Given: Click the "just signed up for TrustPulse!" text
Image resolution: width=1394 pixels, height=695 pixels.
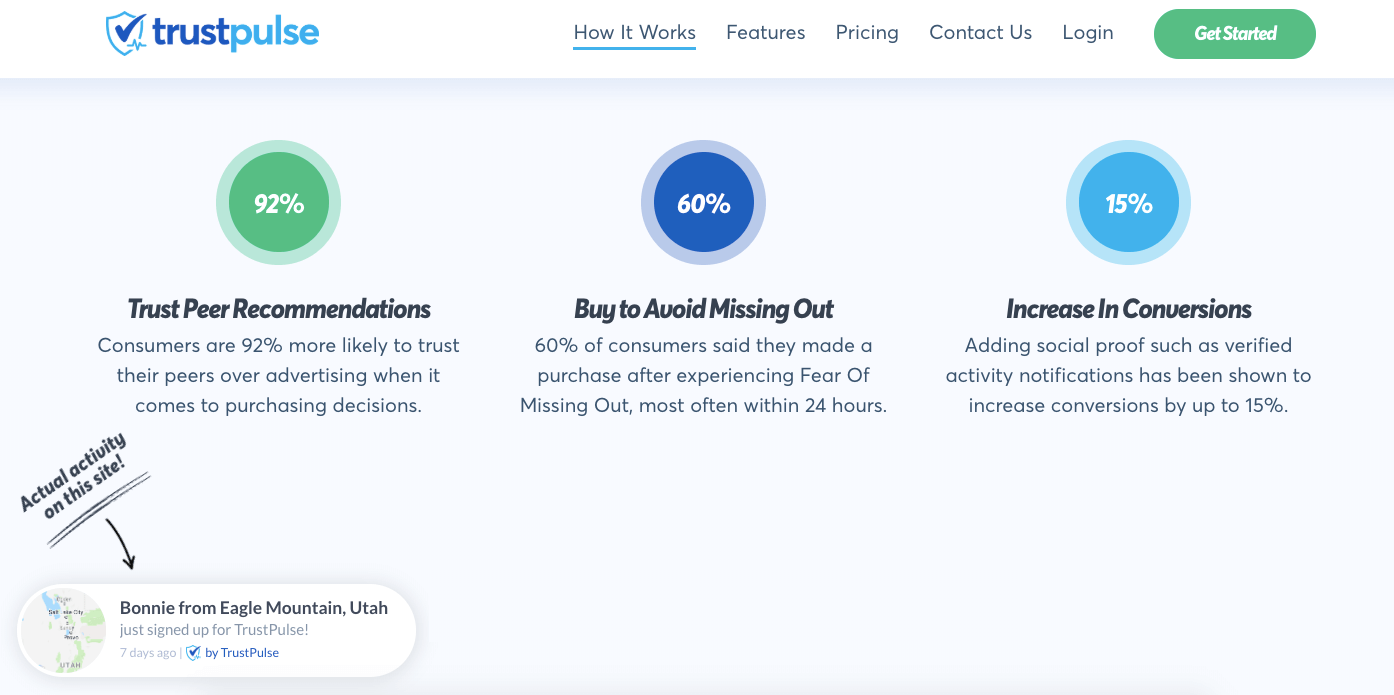Looking at the screenshot, I should point(214,630).
